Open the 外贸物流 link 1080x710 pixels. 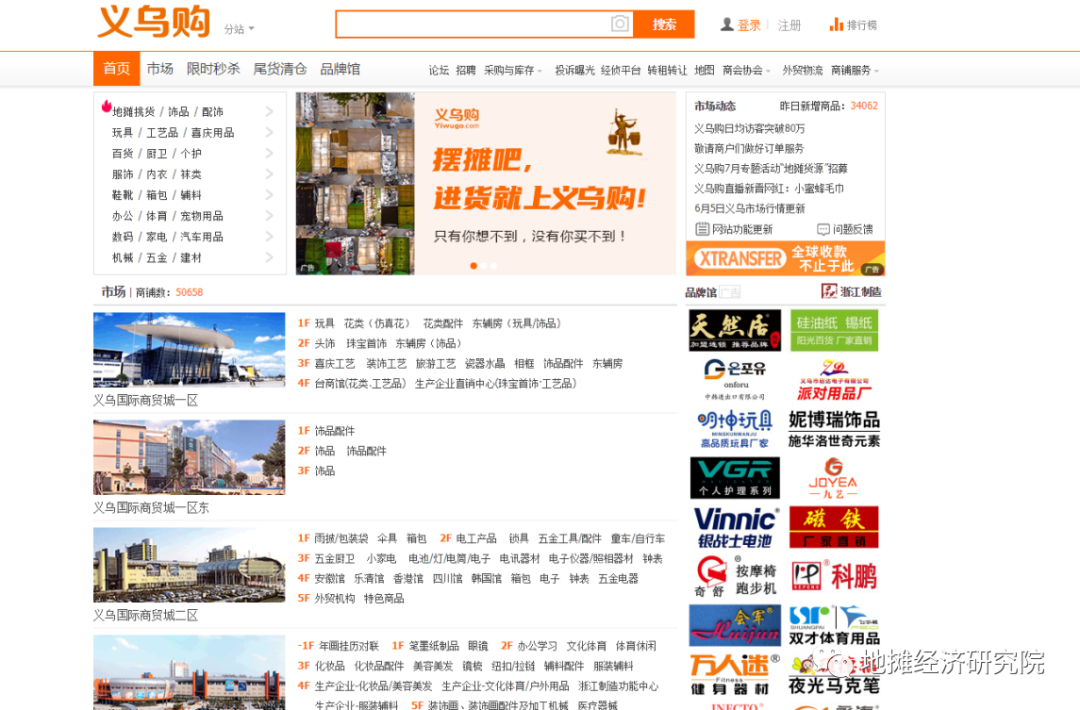(x=802, y=70)
